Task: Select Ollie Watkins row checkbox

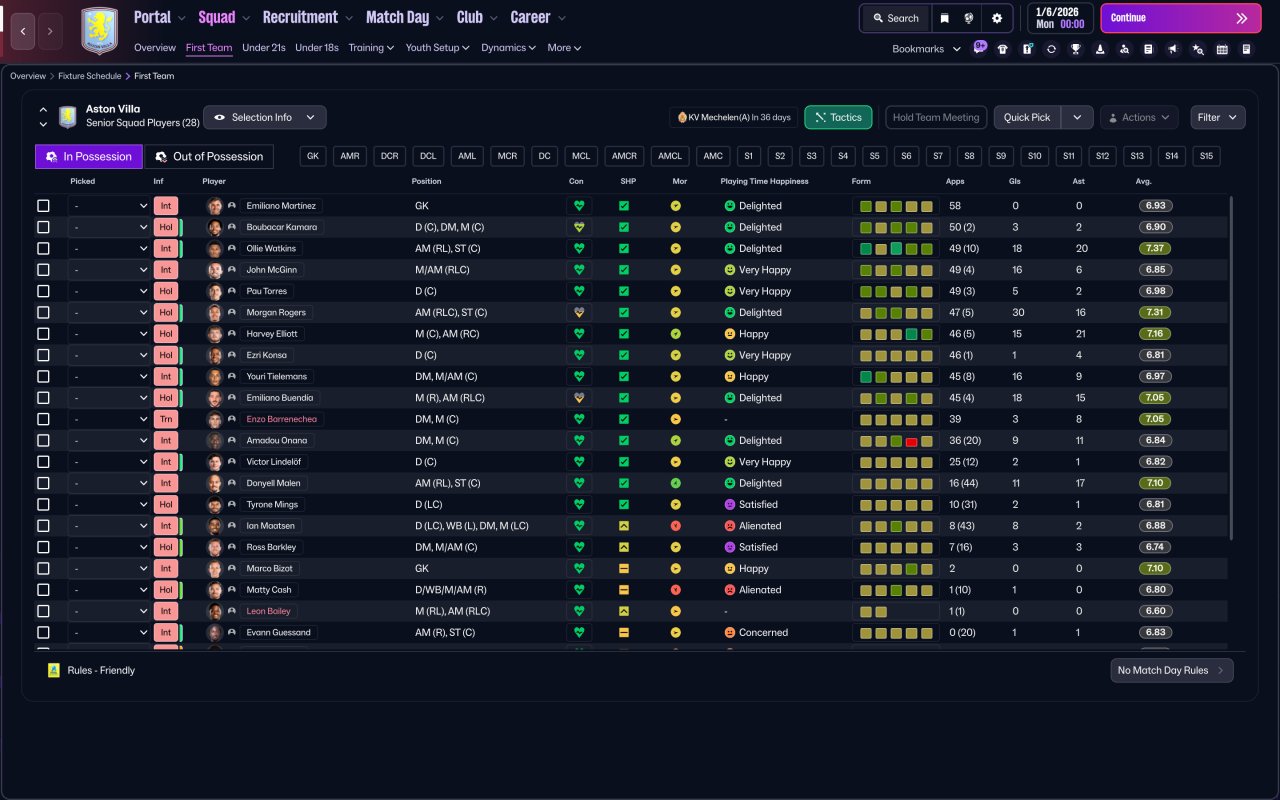Action: click(x=43, y=249)
